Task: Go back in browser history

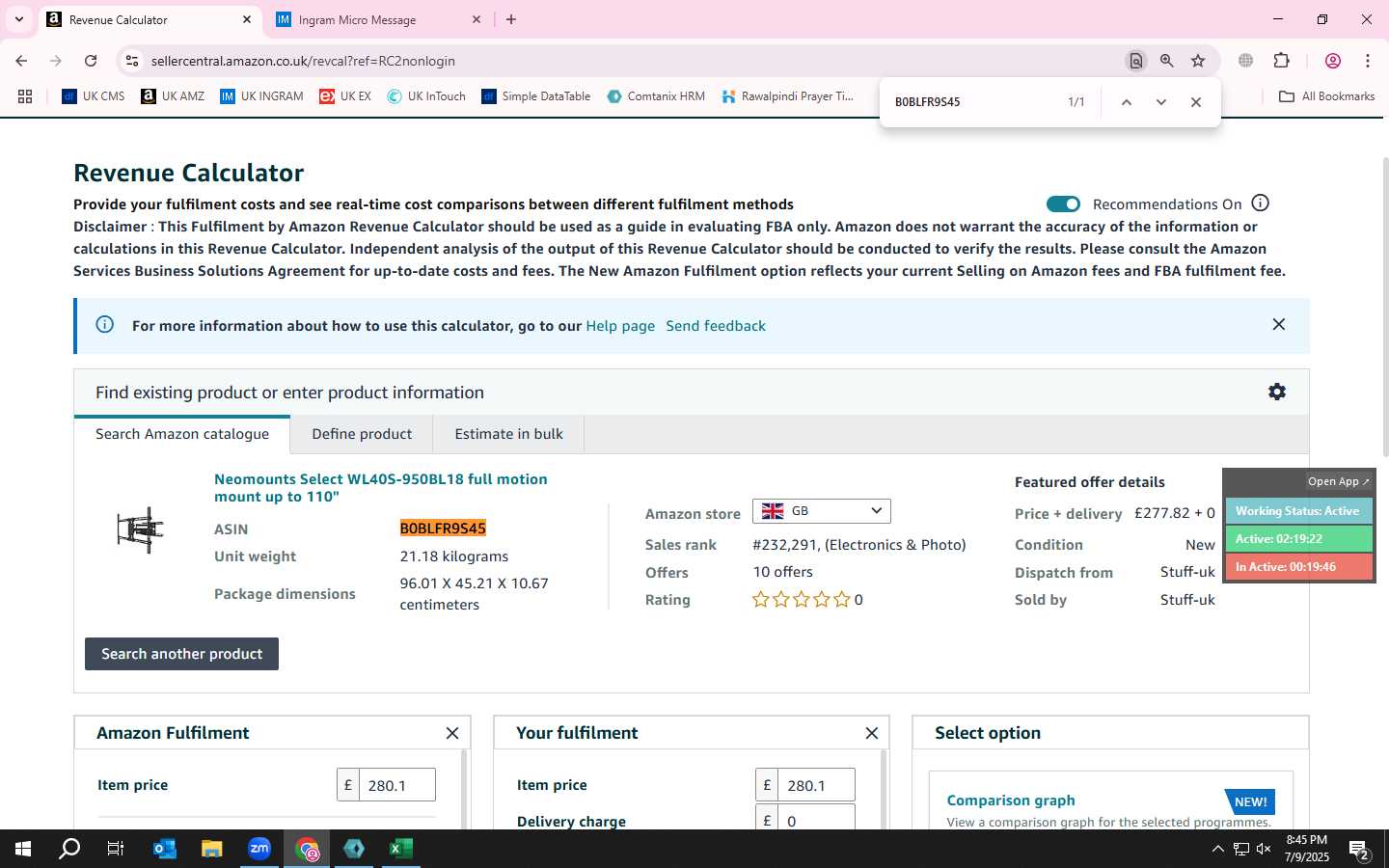Action: click(21, 61)
